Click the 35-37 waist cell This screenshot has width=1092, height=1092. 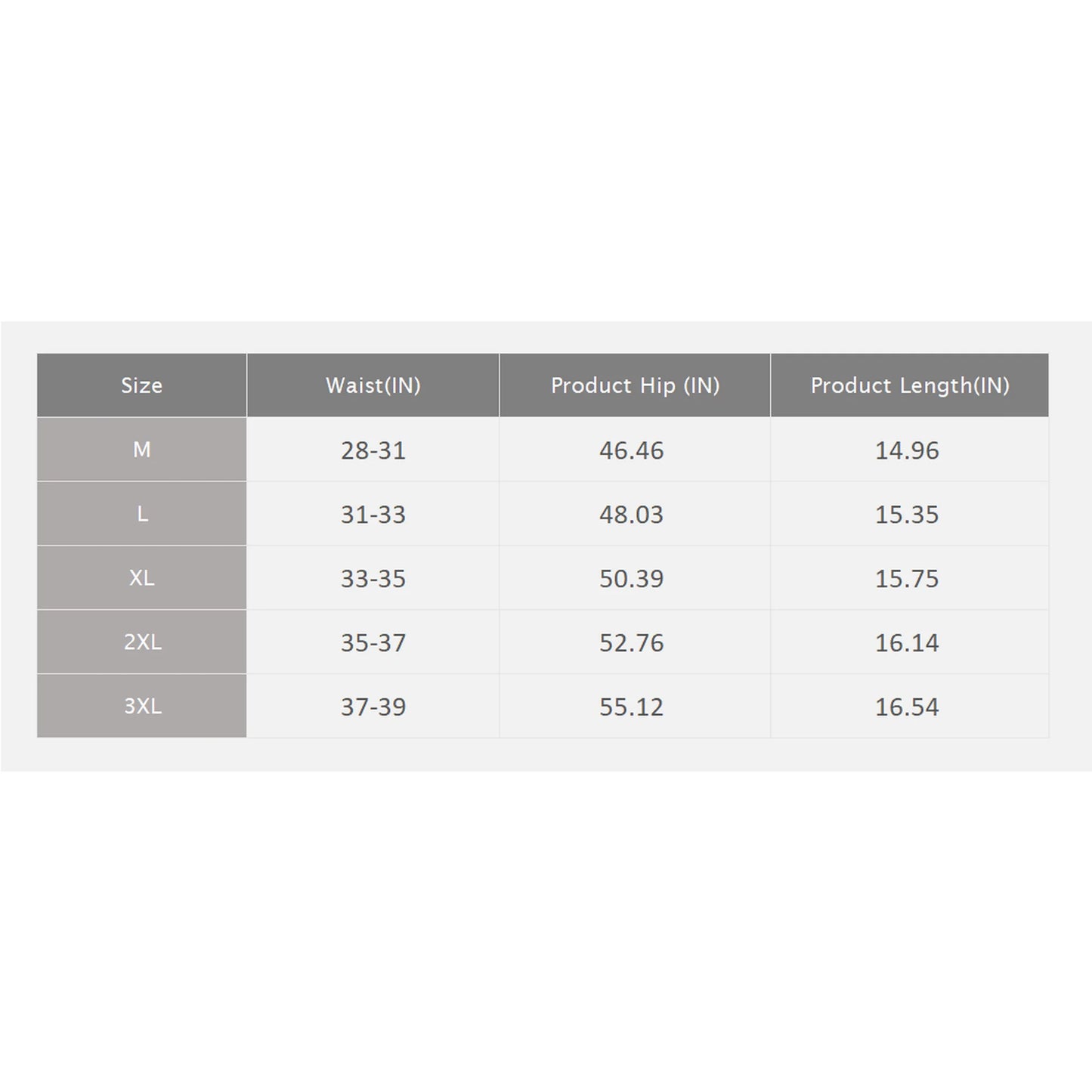pos(373,643)
